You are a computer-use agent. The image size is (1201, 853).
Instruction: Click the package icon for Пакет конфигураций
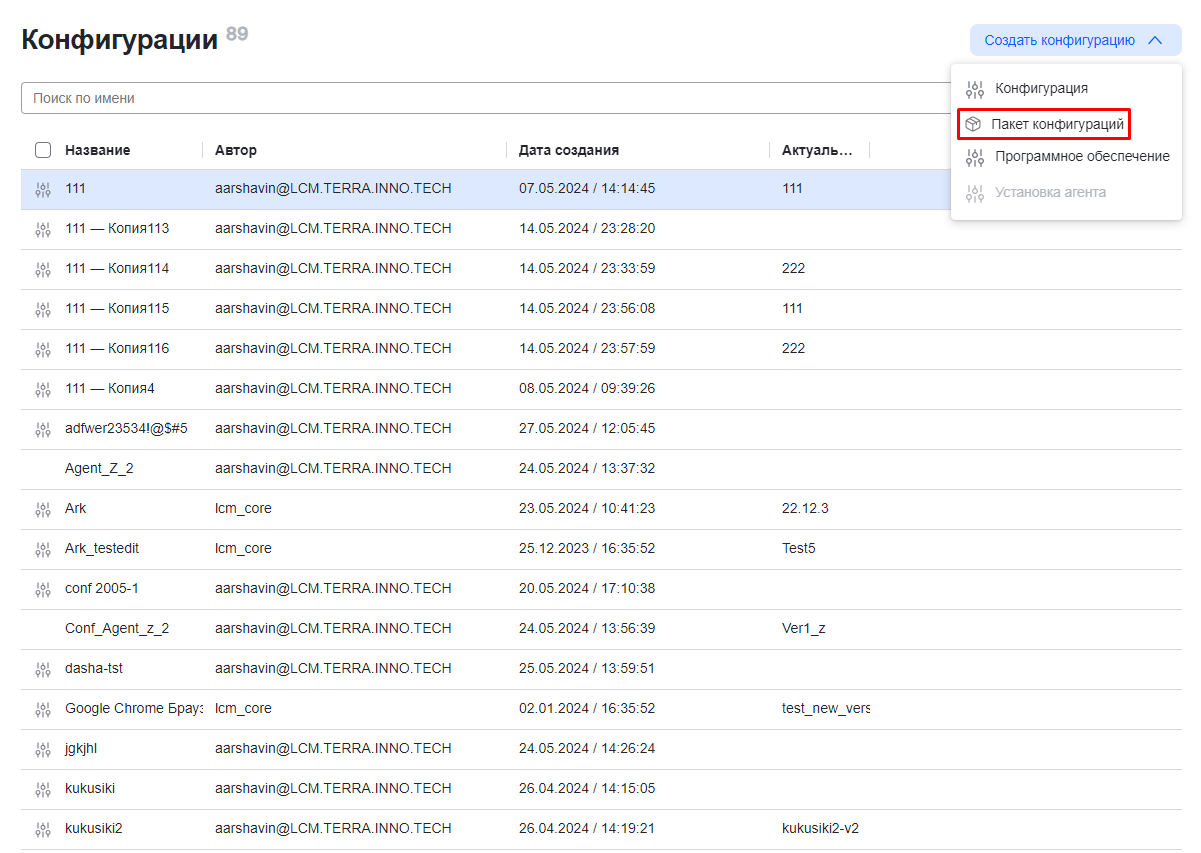click(x=973, y=125)
